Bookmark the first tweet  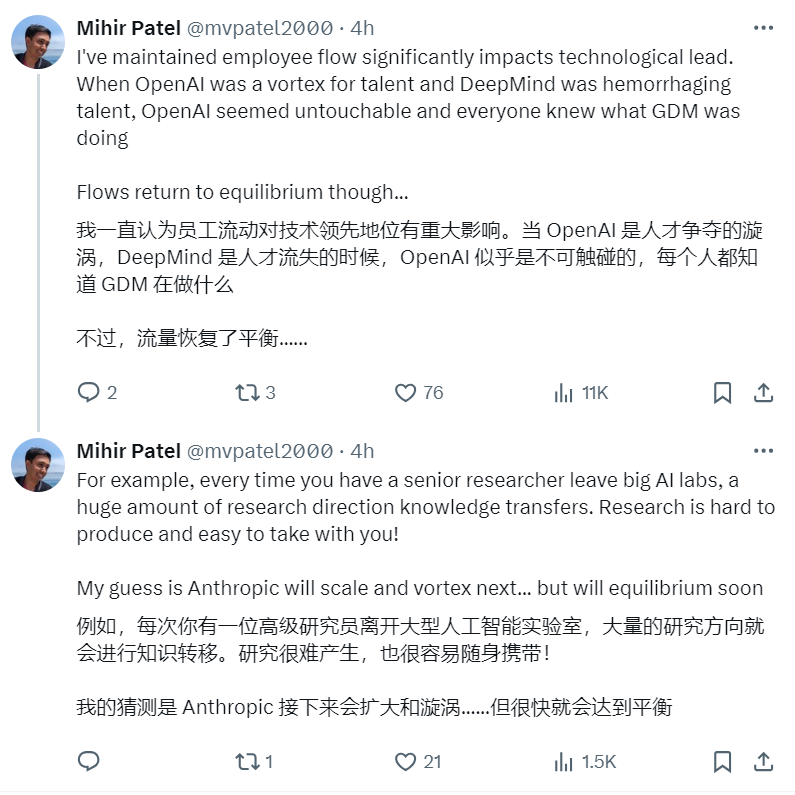(722, 393)
